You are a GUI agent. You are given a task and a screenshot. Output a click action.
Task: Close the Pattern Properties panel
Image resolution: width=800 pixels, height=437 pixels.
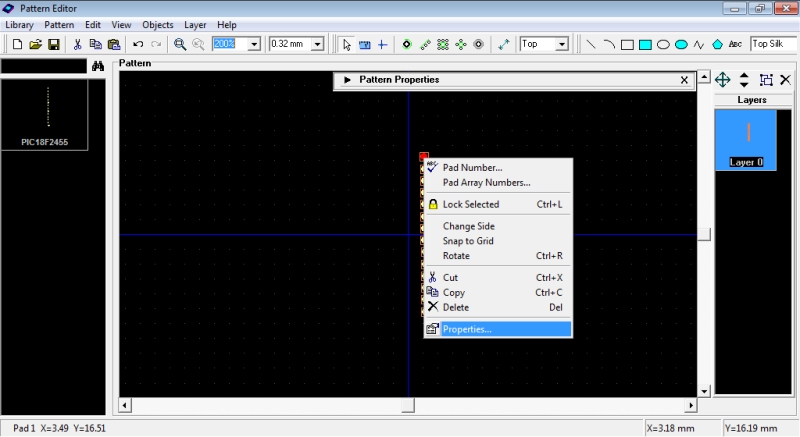684,80
